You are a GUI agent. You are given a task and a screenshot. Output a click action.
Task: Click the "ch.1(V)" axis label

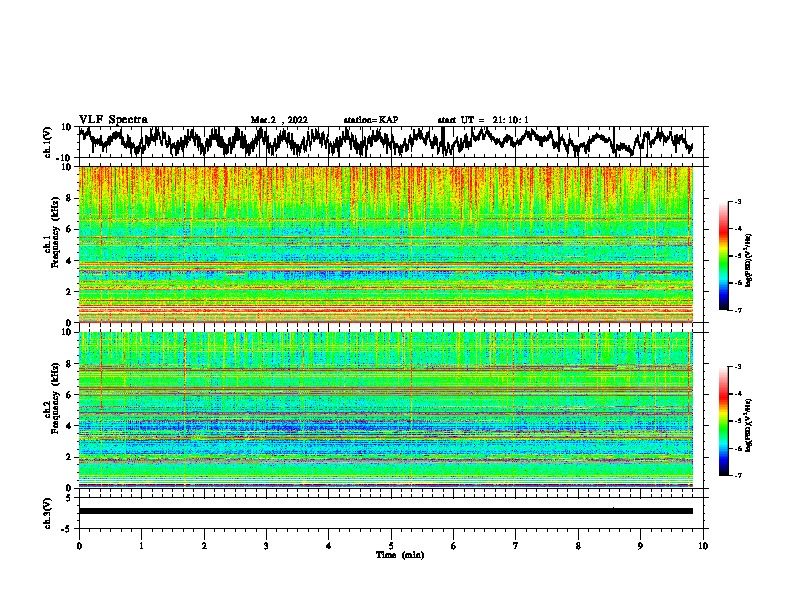48,142
